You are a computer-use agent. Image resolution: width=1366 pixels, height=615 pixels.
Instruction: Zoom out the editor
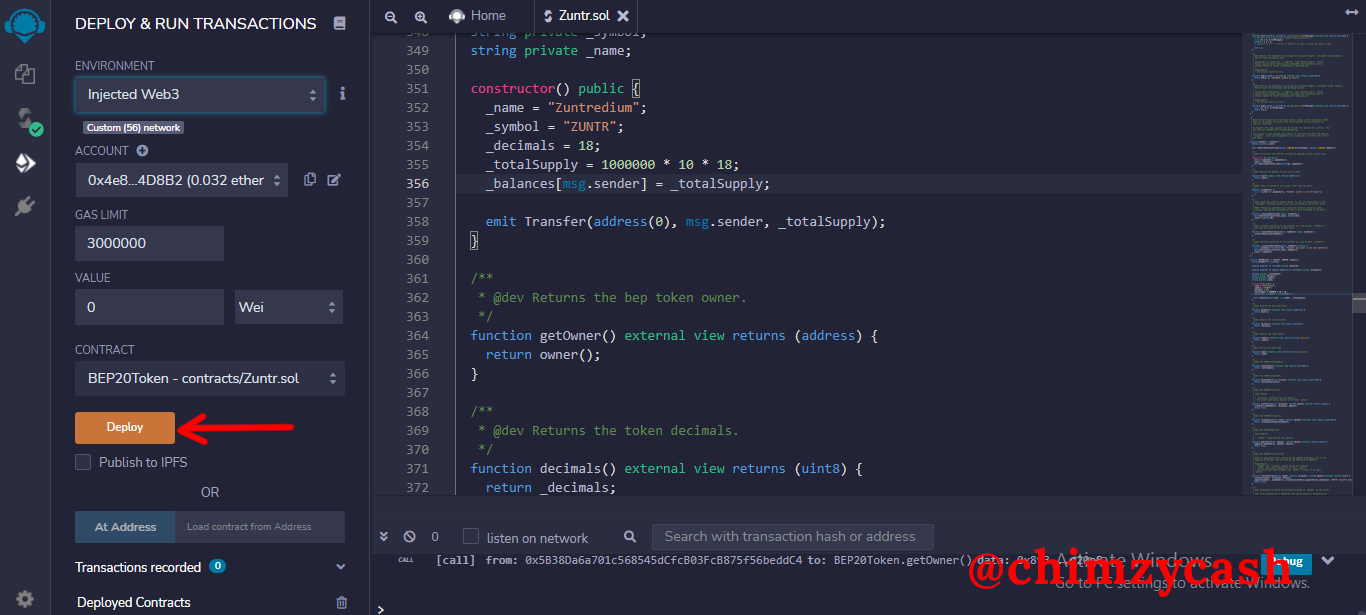[x=391, y=16]
